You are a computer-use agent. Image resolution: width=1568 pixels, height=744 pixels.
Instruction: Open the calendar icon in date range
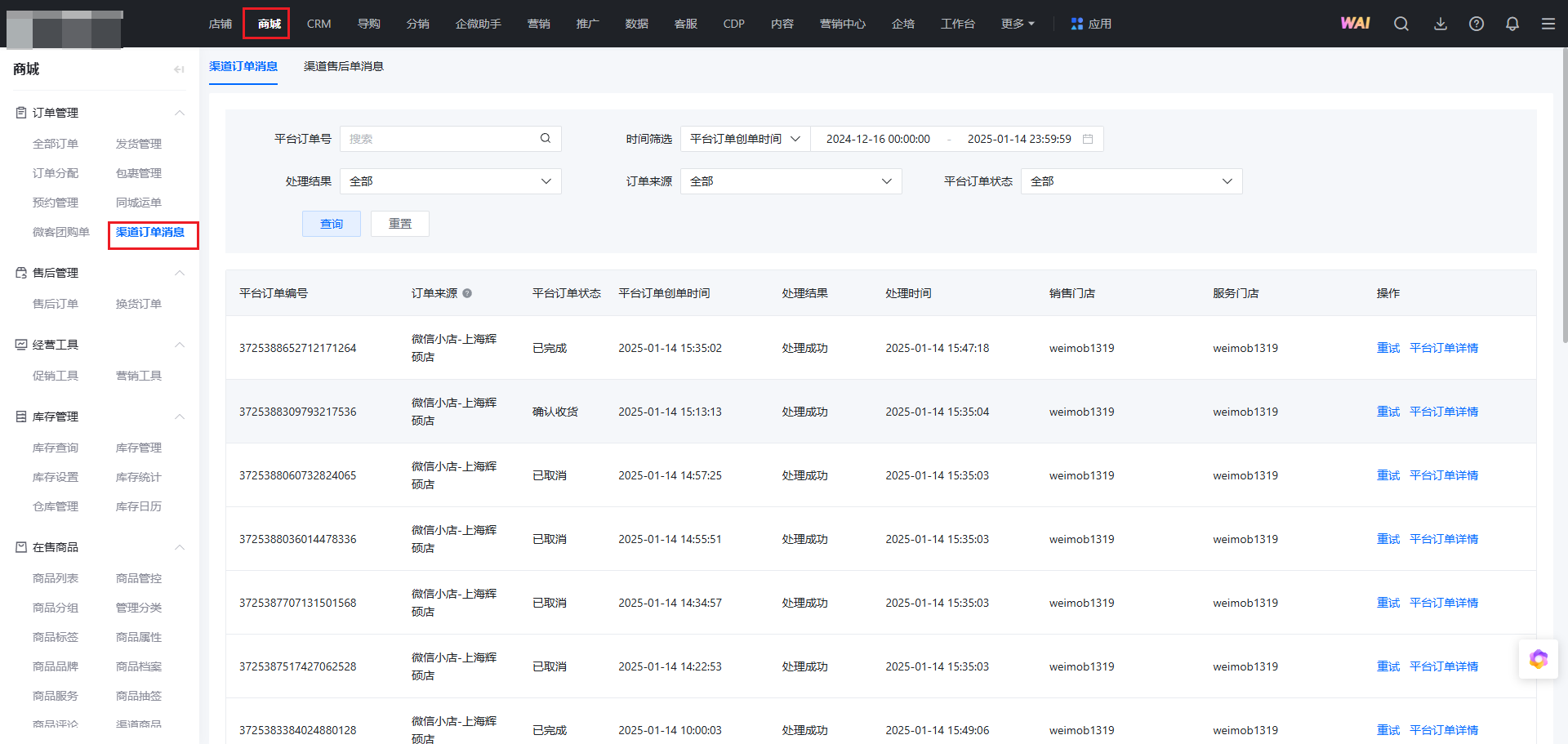pyautogui.click(x=1088, y=139)
